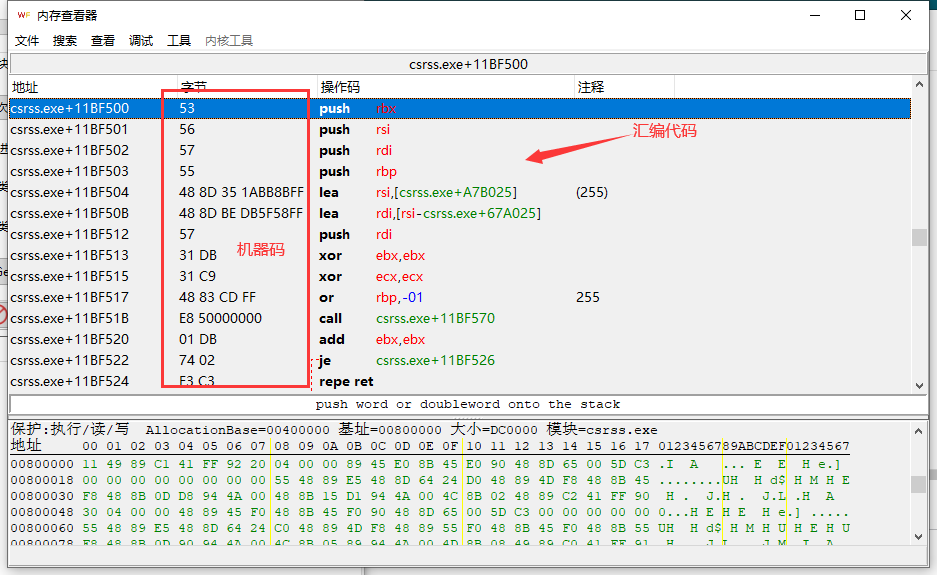Click je target csrss.exe+11BF526
The image size is (937, 575).
[x=436, y=360]
